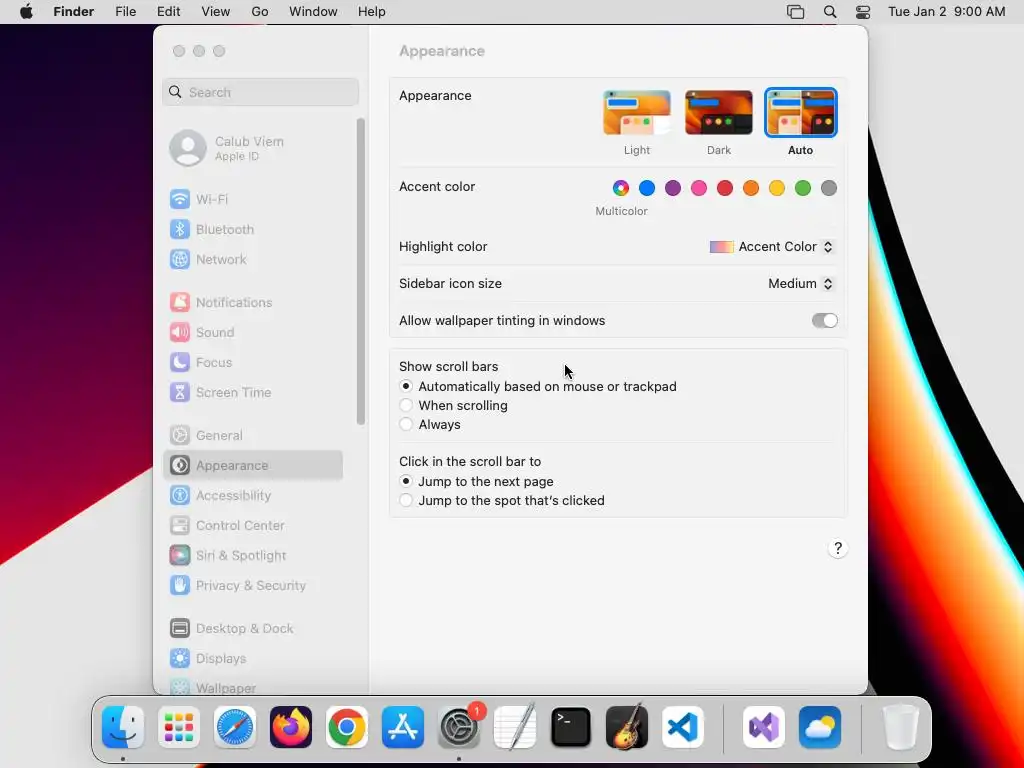
Task: Open Visual Studio from the Dock
Action: click(x=764, y=727)
